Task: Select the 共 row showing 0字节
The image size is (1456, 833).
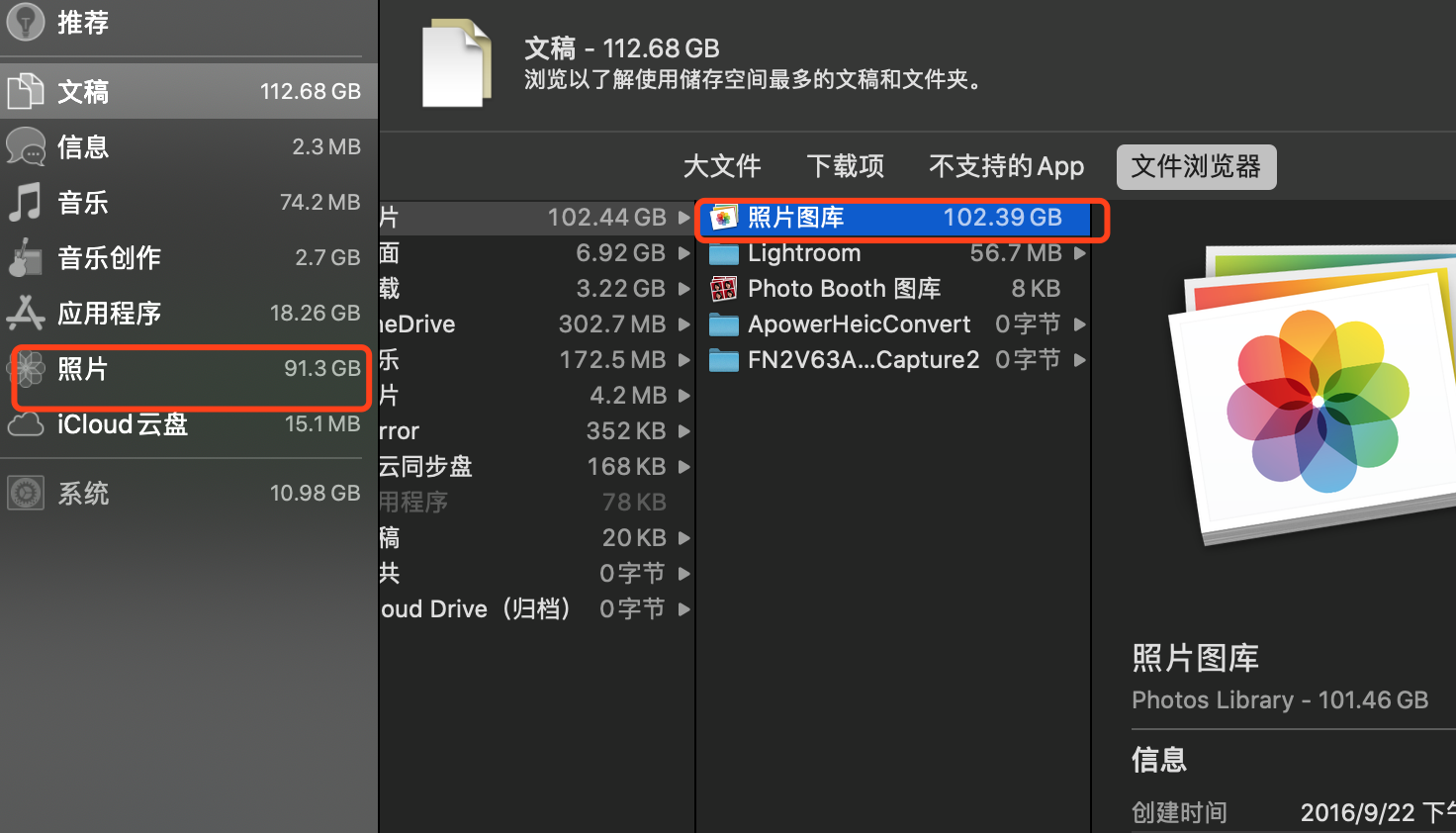Action: point(536,574)
